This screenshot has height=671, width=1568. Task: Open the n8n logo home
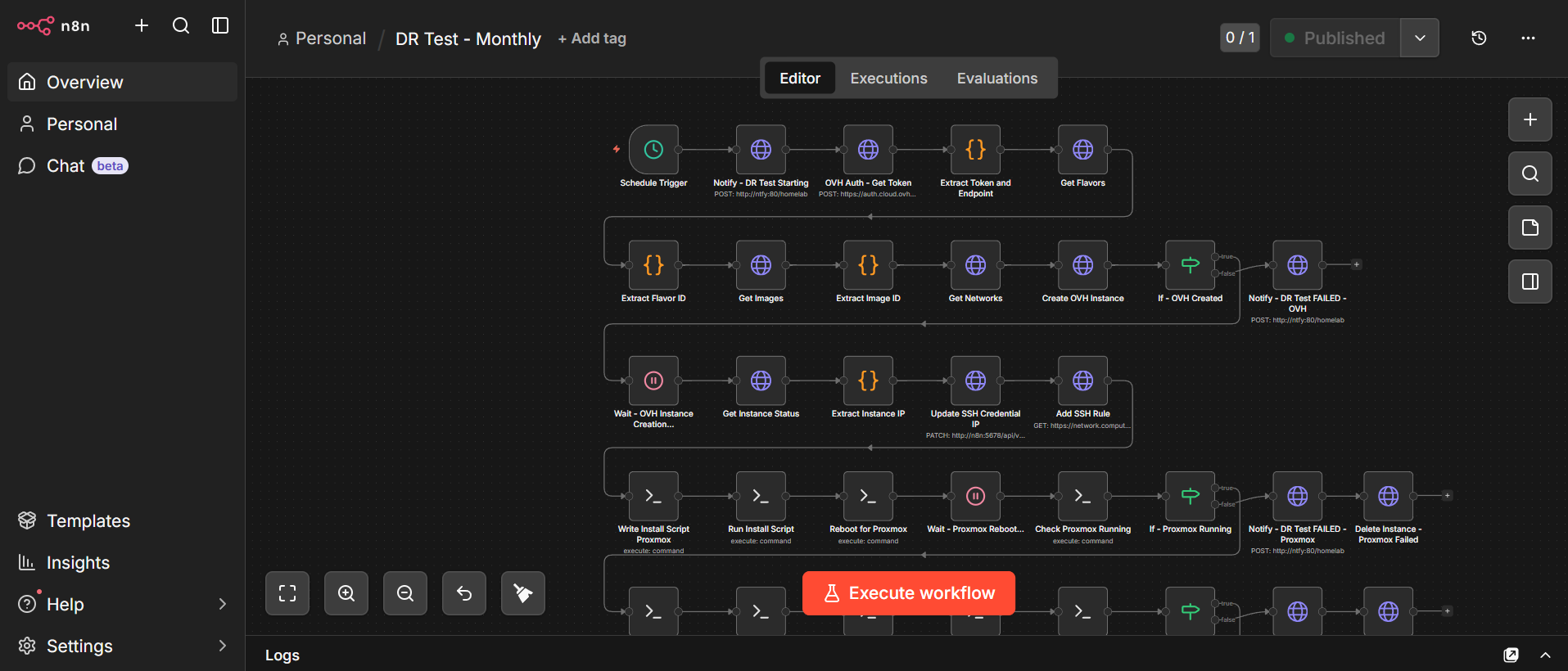click(54, 25)
